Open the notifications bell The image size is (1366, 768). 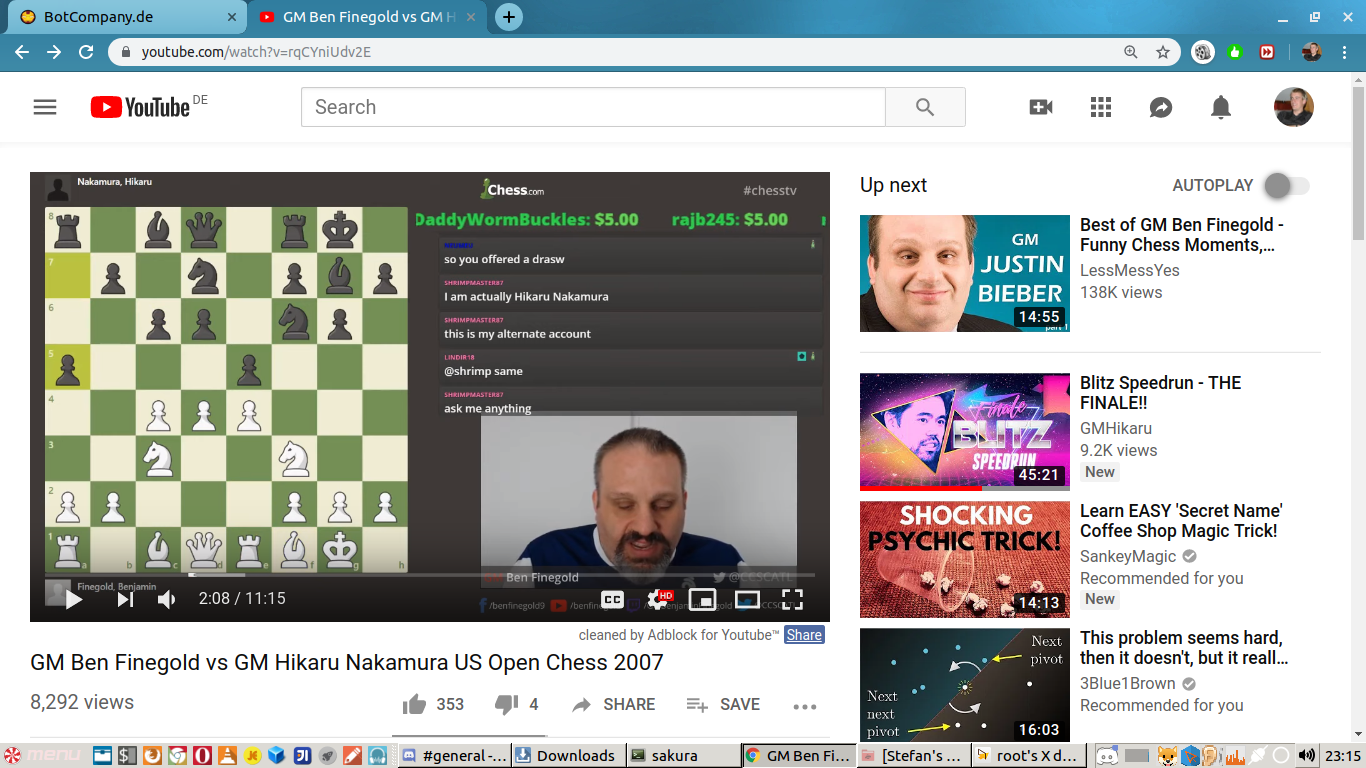click(x=1221, y=107)
